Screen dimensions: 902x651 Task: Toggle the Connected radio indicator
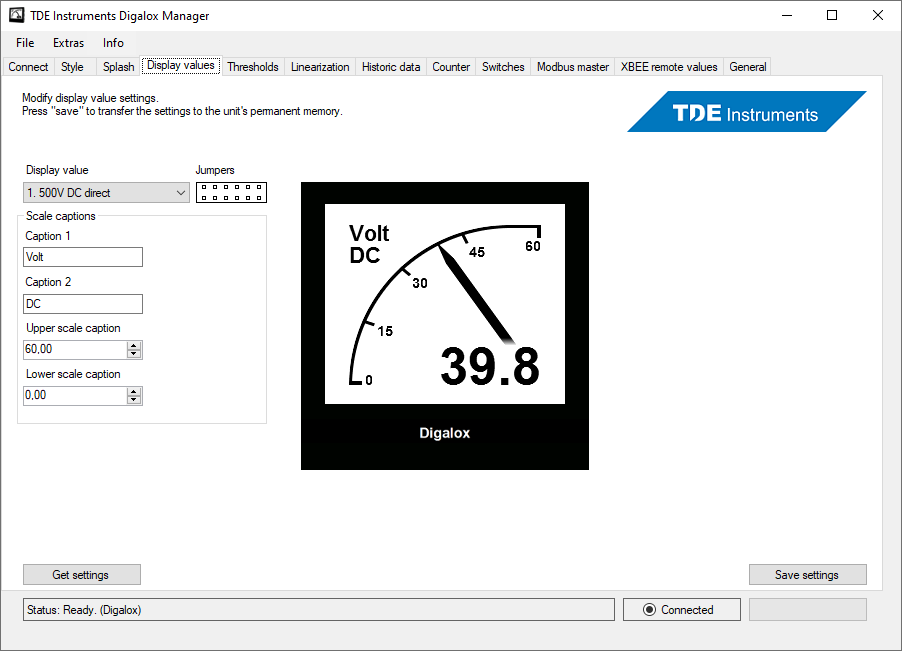(x=649, y=610)
